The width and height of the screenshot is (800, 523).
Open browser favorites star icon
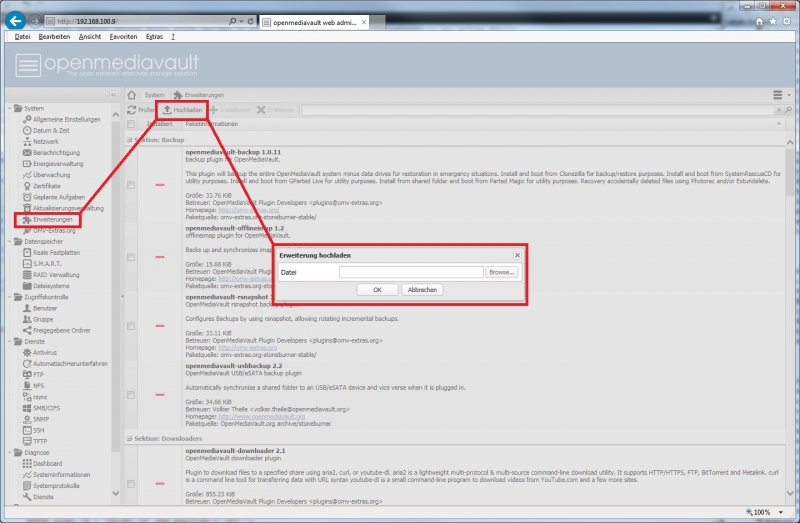pos(773,21)
